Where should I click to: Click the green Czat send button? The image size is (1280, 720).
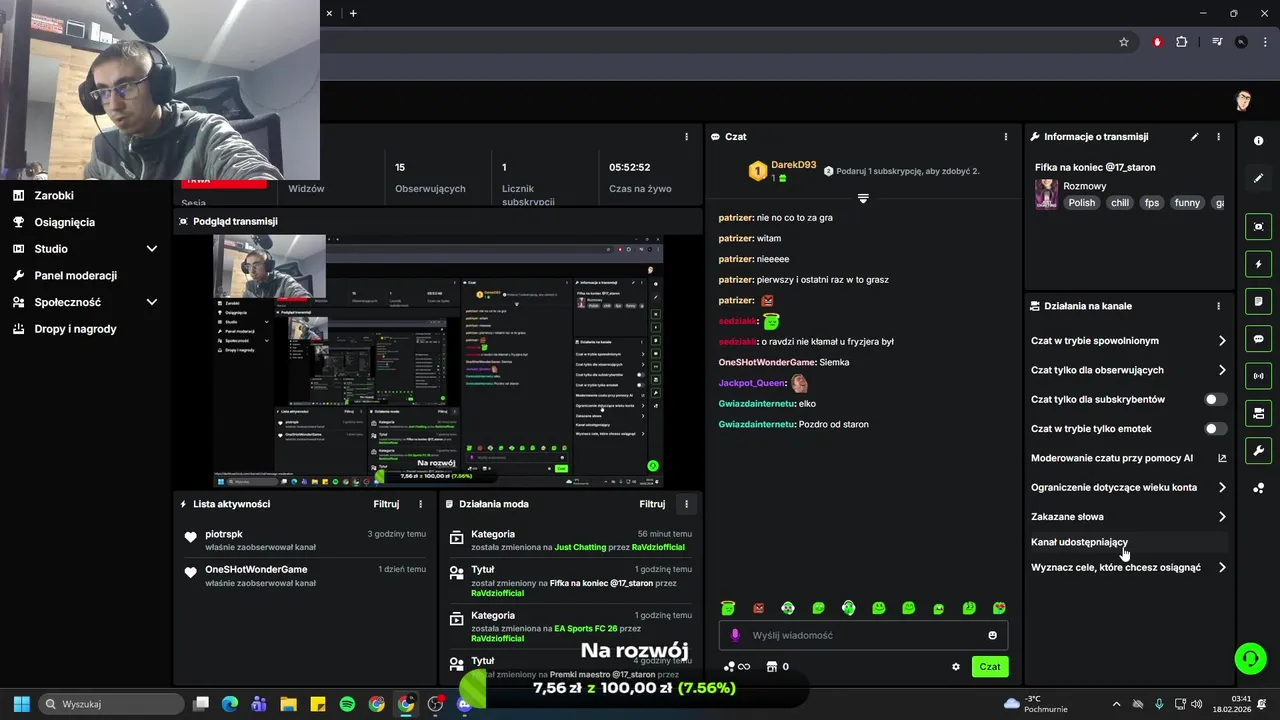click(x=989, y=667)
